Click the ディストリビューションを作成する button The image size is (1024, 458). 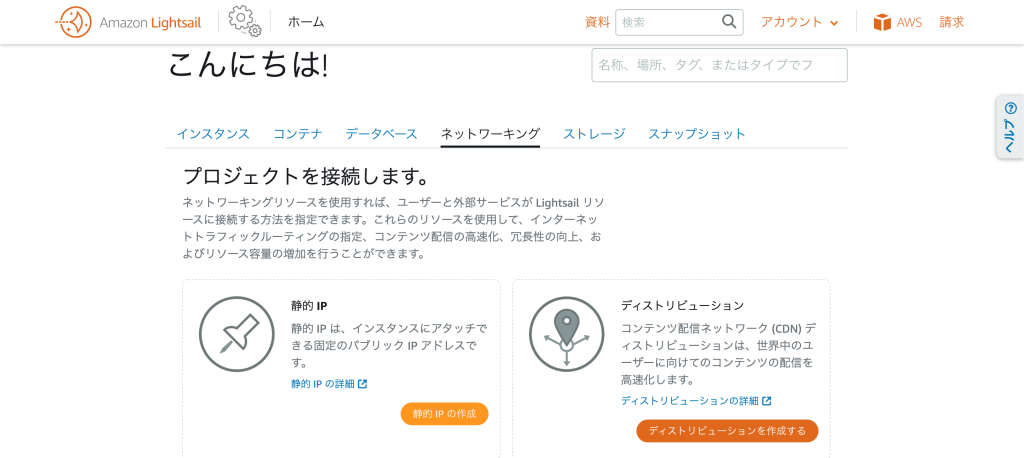[x=728, y=431]
